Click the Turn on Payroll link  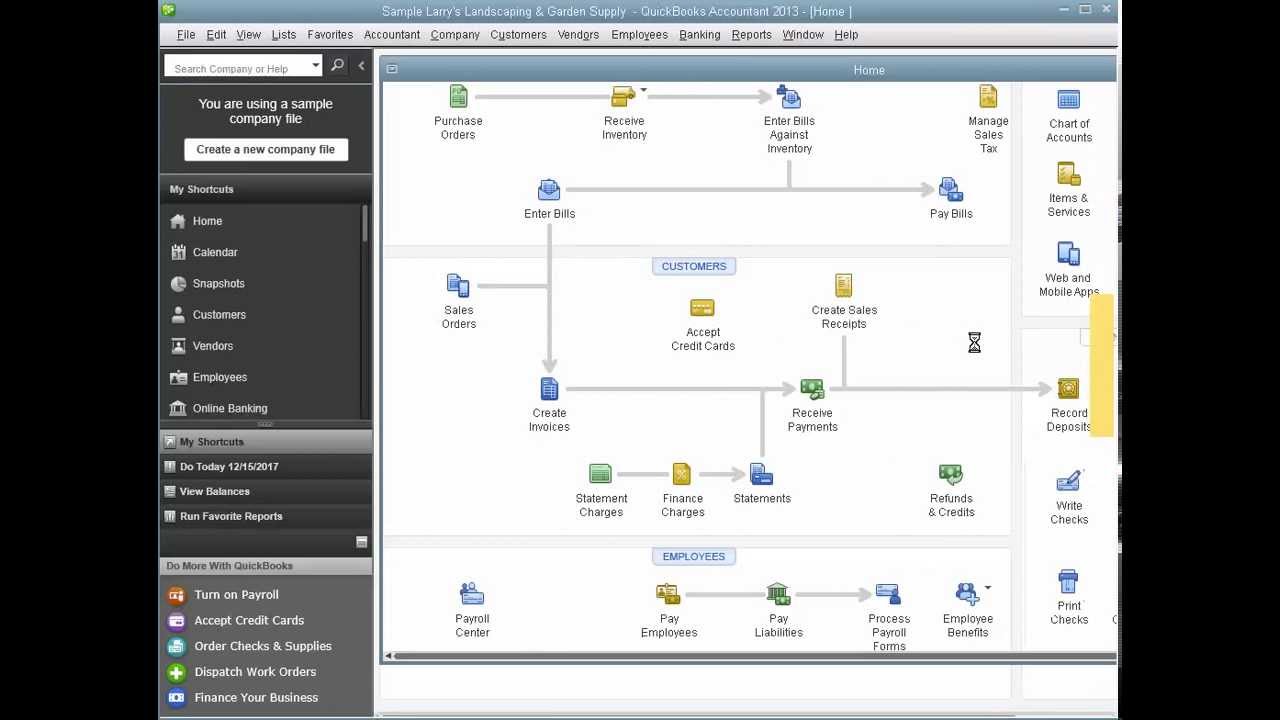[x=236, y=595]
